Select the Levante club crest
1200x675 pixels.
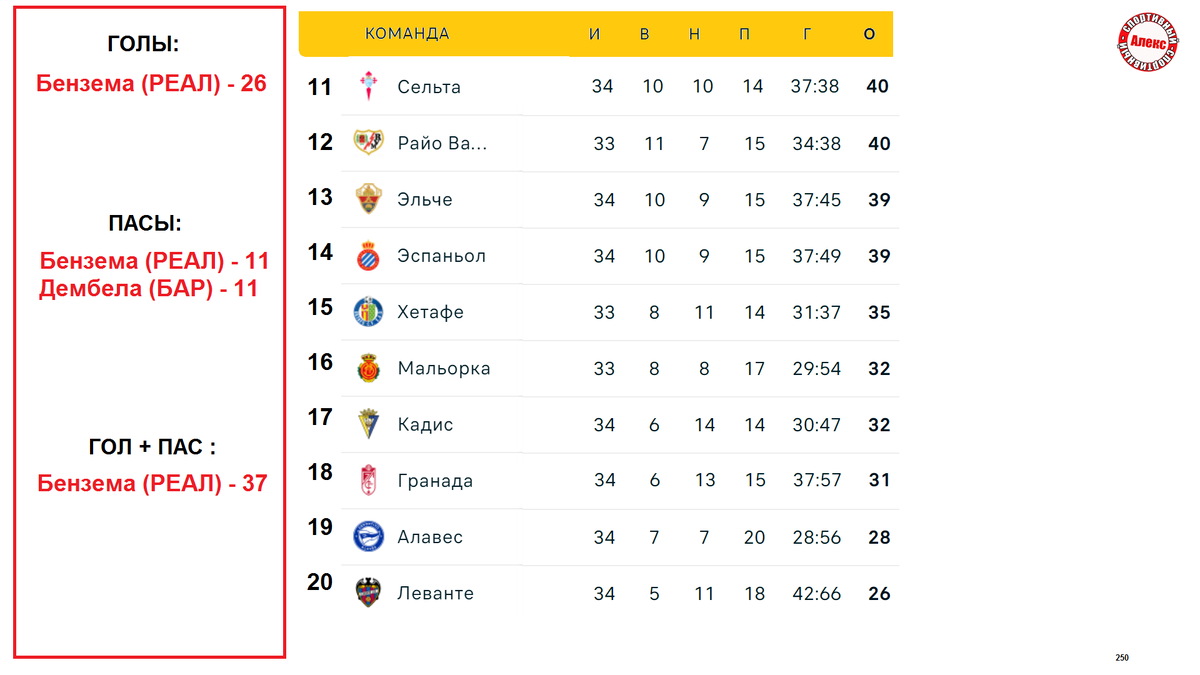tap(368, 593)
